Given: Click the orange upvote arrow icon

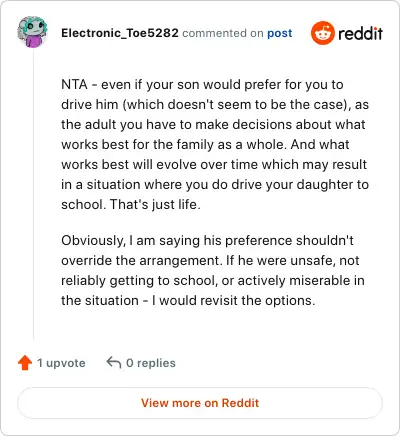Looking at the screenshot, I should coord(25,363).
